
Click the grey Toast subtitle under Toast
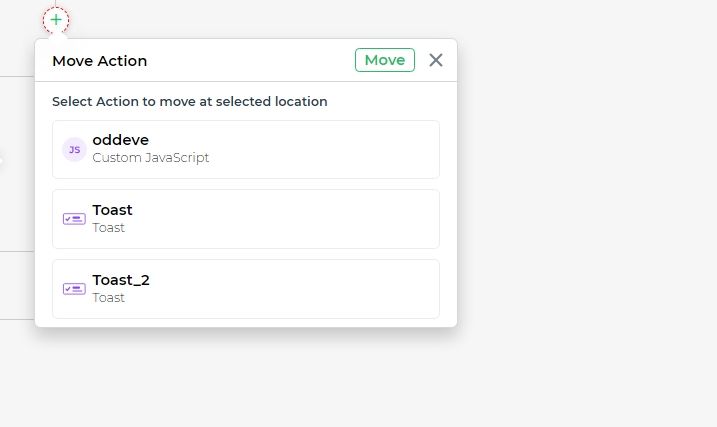108,228
